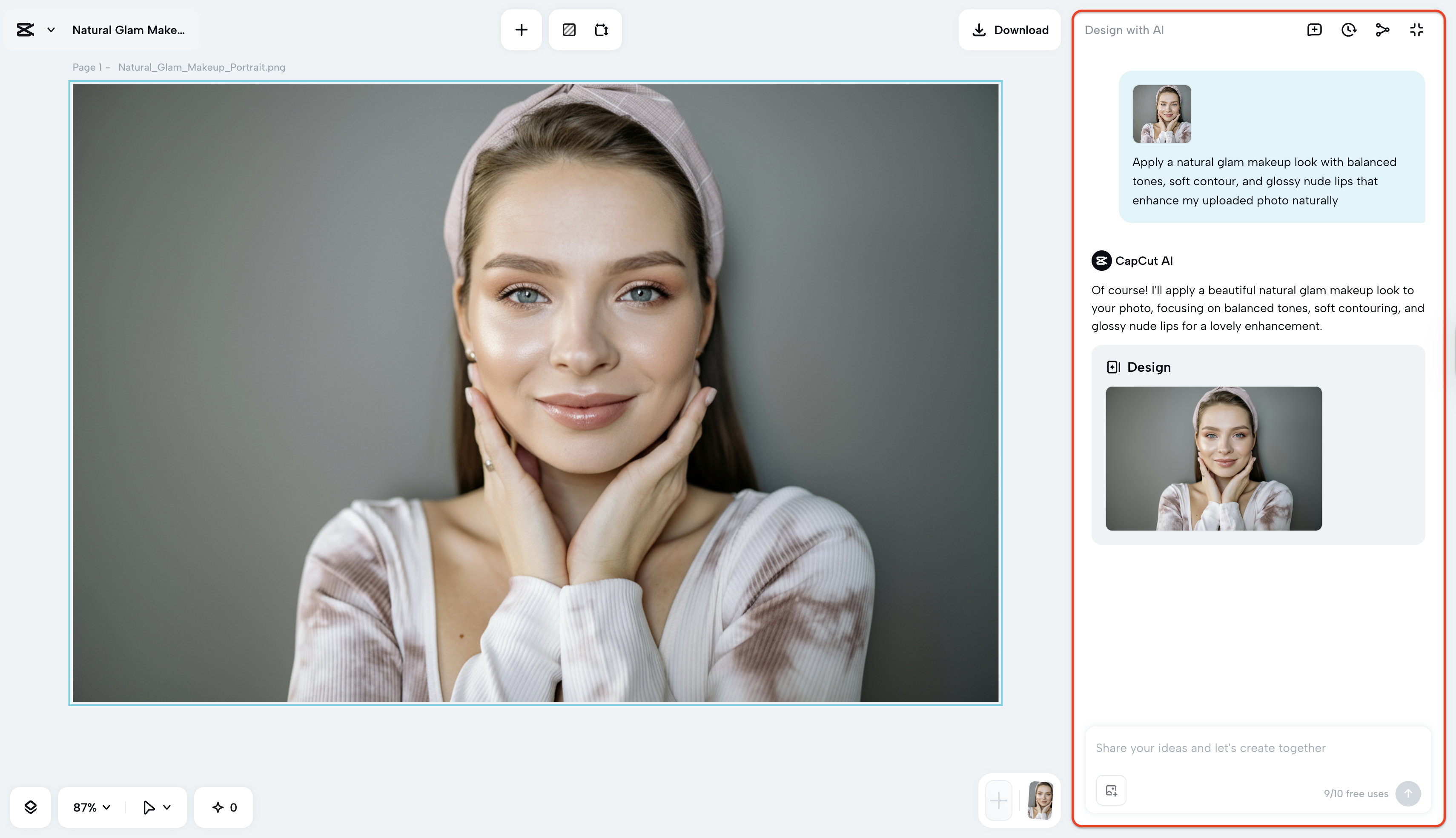Attach an image in the AI chat input

(1111, 790)
